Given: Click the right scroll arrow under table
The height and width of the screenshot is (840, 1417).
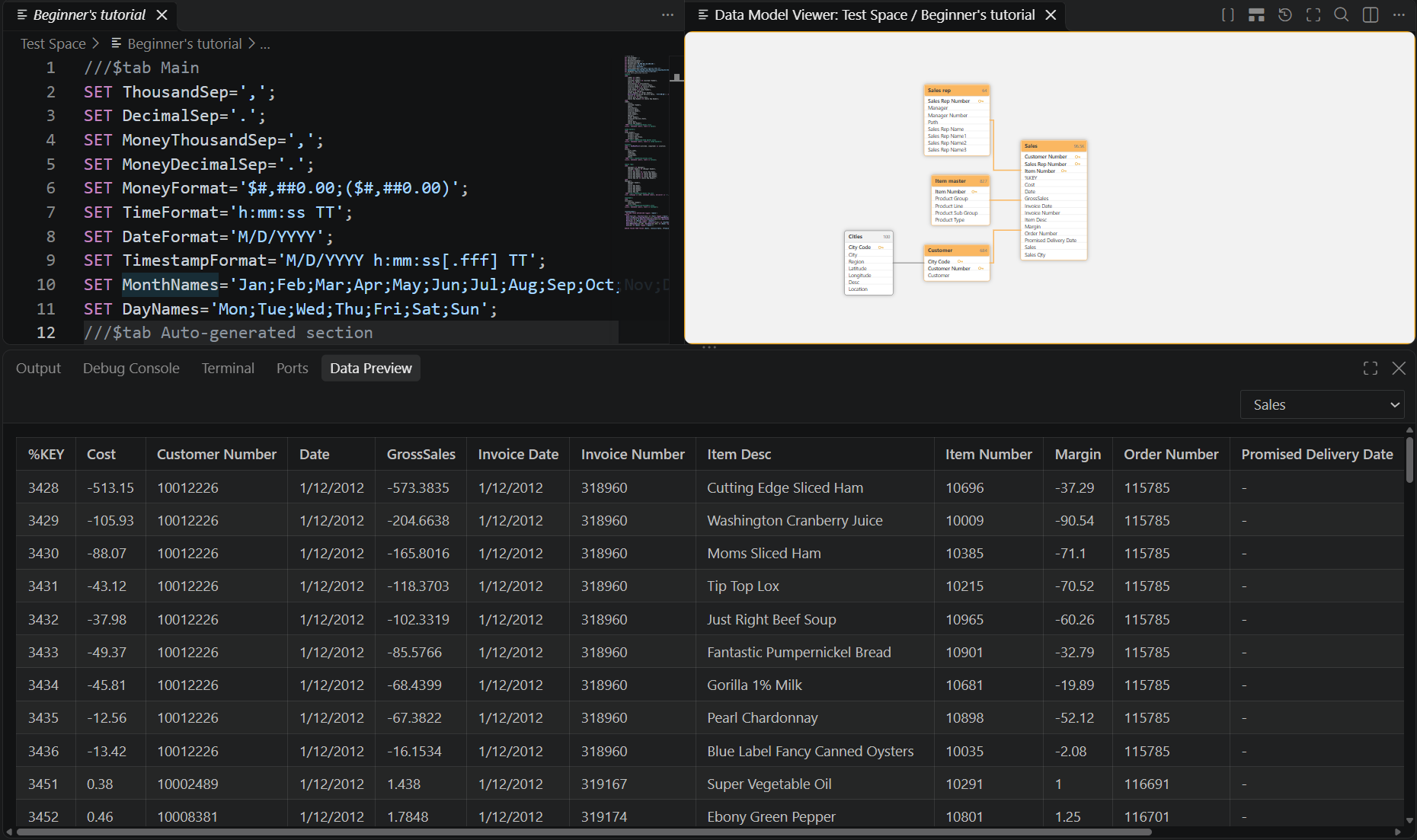Looking at the screenshot, I should [1397, 832].
